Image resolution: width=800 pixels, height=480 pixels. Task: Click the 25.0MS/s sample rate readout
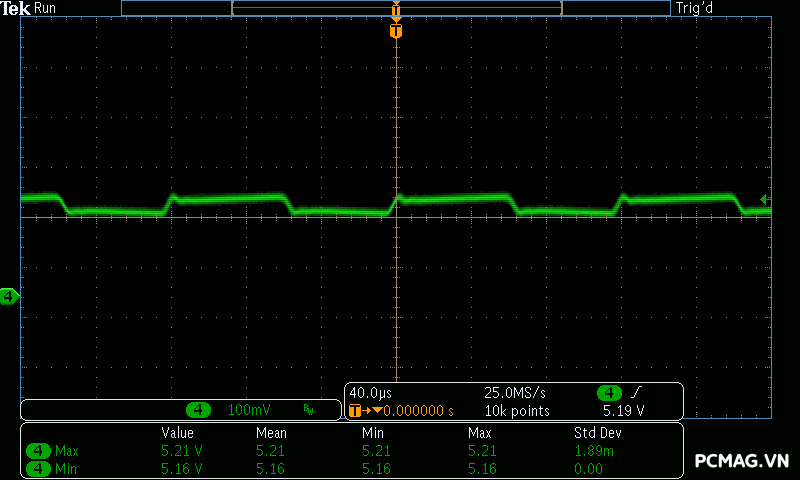(516, 393)
